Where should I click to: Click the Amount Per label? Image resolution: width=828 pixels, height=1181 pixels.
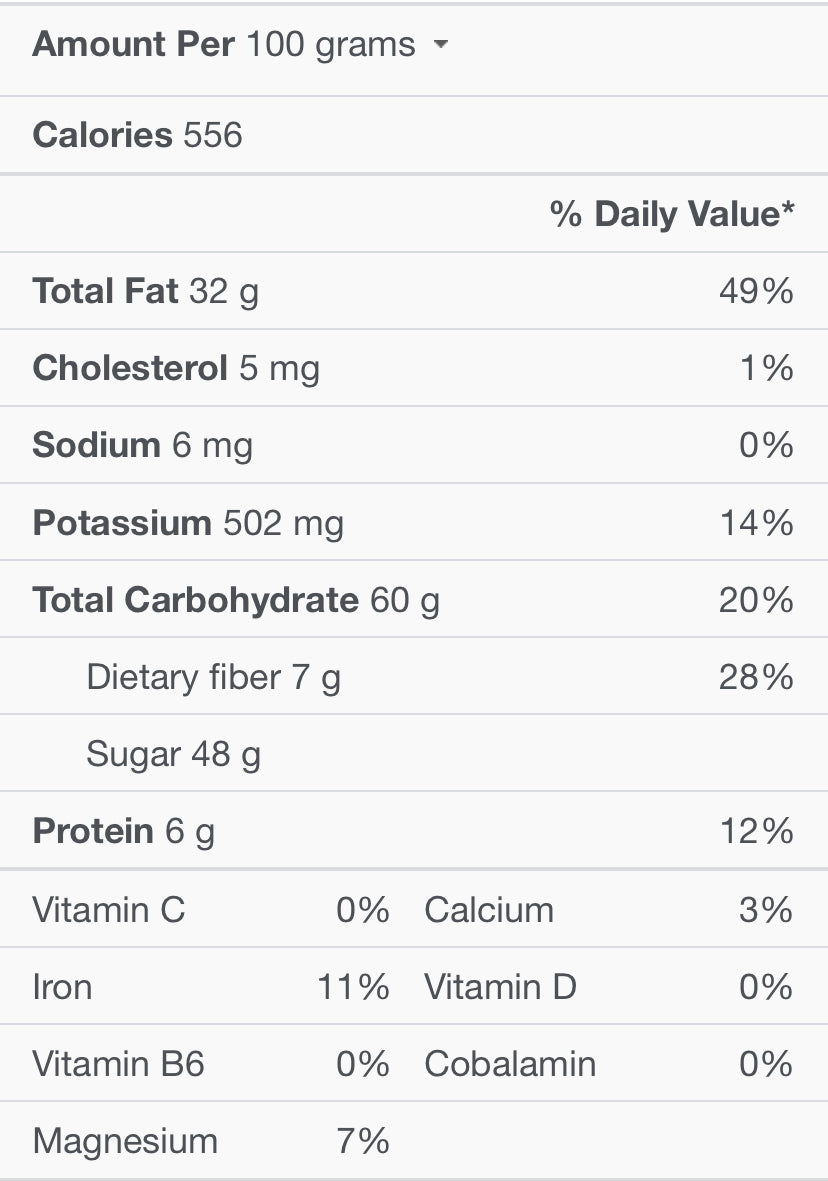[x=133, y=44]
